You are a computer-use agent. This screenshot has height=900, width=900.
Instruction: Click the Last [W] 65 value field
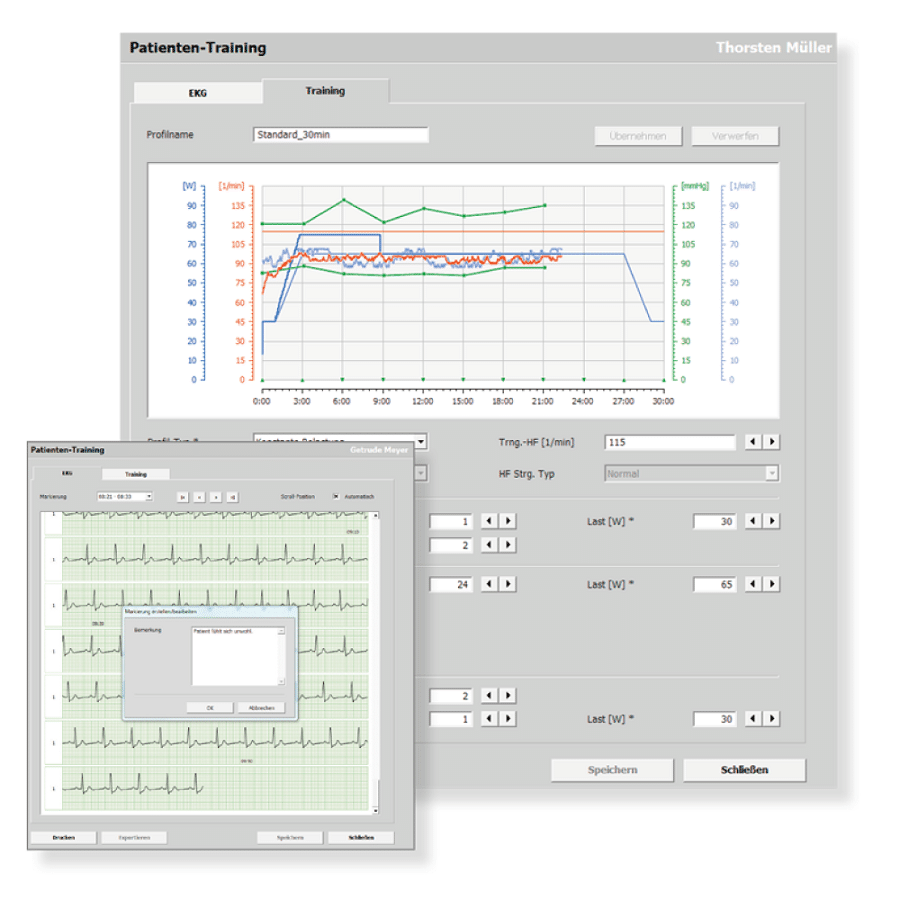point(715,584)
